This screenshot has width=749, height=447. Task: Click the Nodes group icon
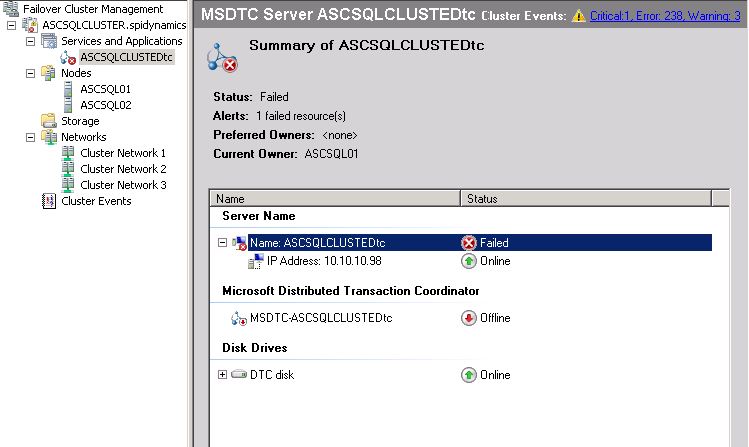tap(48, 73)
